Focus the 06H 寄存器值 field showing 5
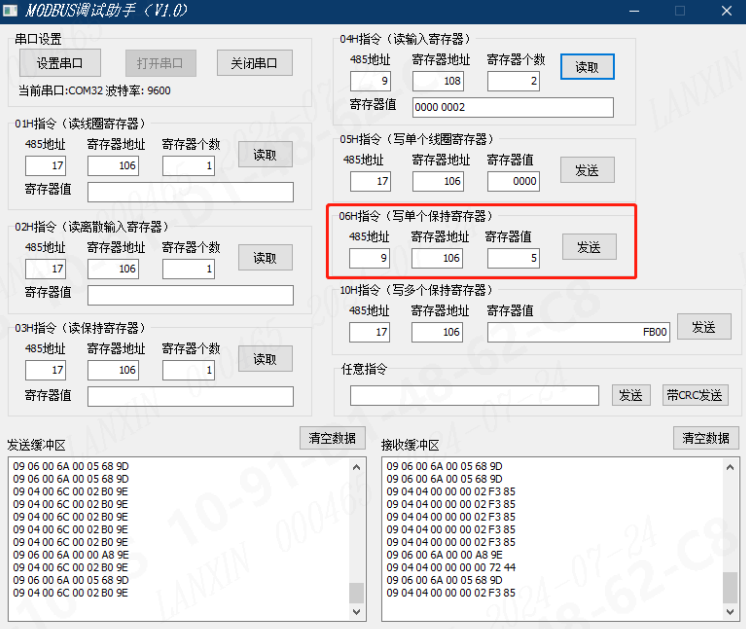The height and width of the screenshot is (629, 746). (513, 258)
